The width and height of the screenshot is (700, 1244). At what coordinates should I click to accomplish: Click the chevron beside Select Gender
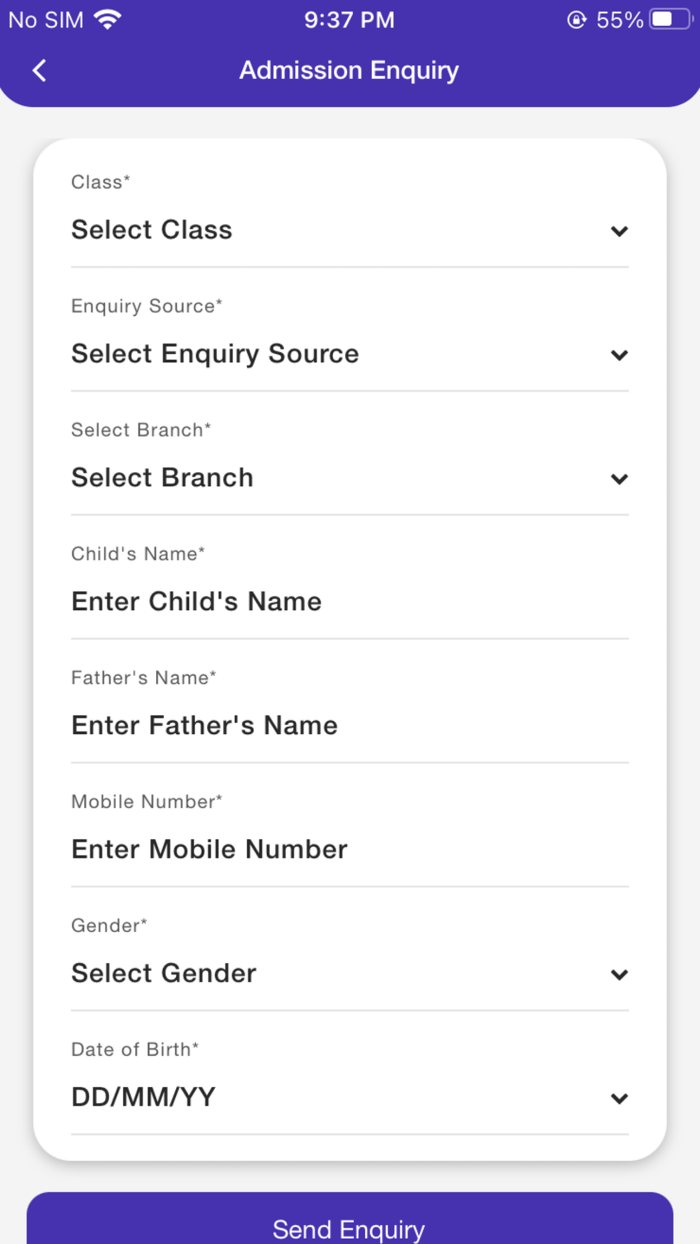click(x=620, y=976)
